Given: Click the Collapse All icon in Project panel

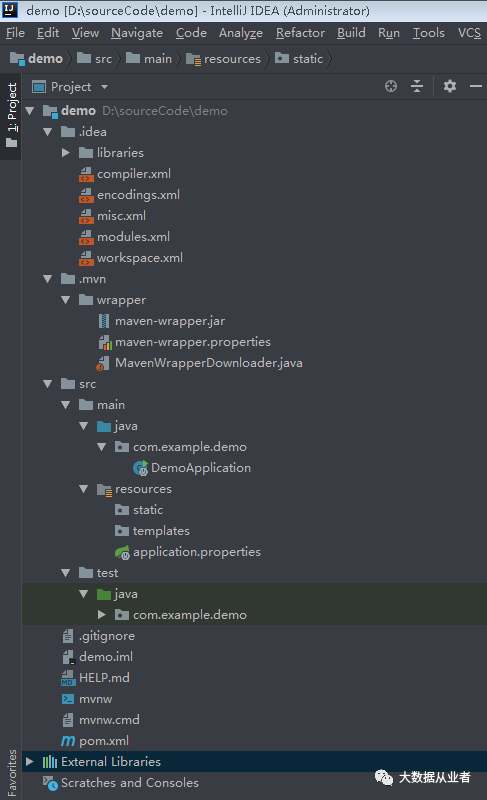Looking at the screenshot, I should (x=417, y=86).
